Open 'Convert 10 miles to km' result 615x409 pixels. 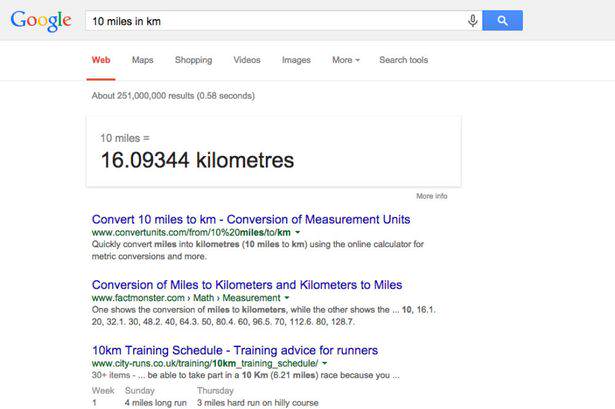(x=250, y=219)
